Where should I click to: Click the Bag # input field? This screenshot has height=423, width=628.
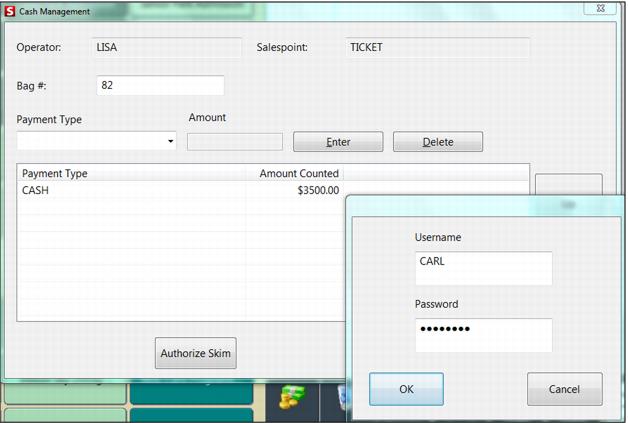(160, 86)
